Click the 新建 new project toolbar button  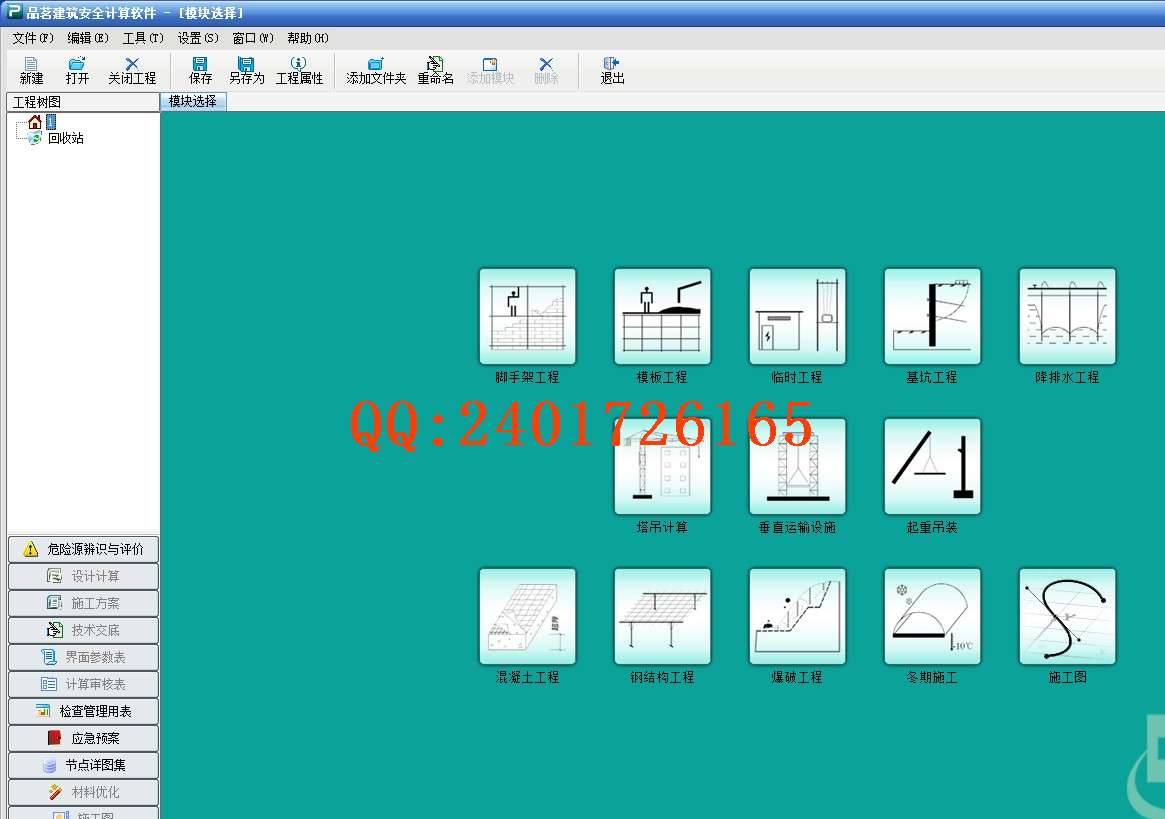31,70
